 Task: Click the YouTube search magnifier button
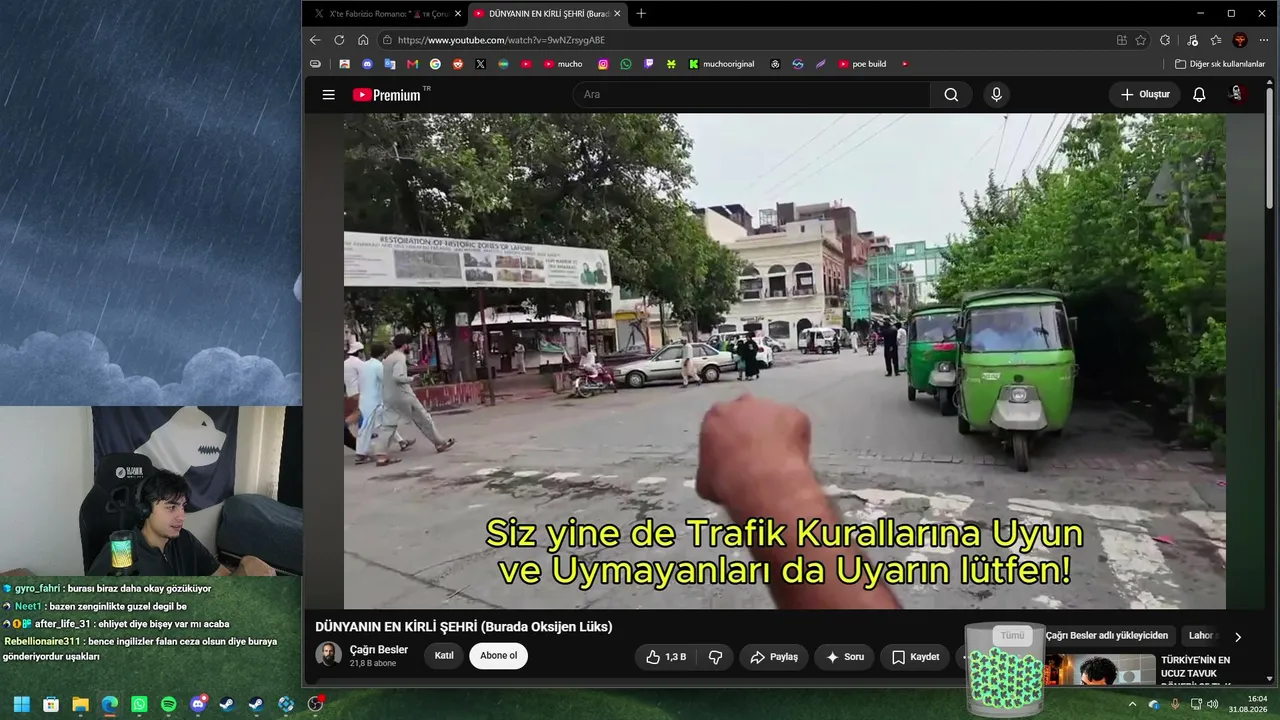click(x=951, y=95)
